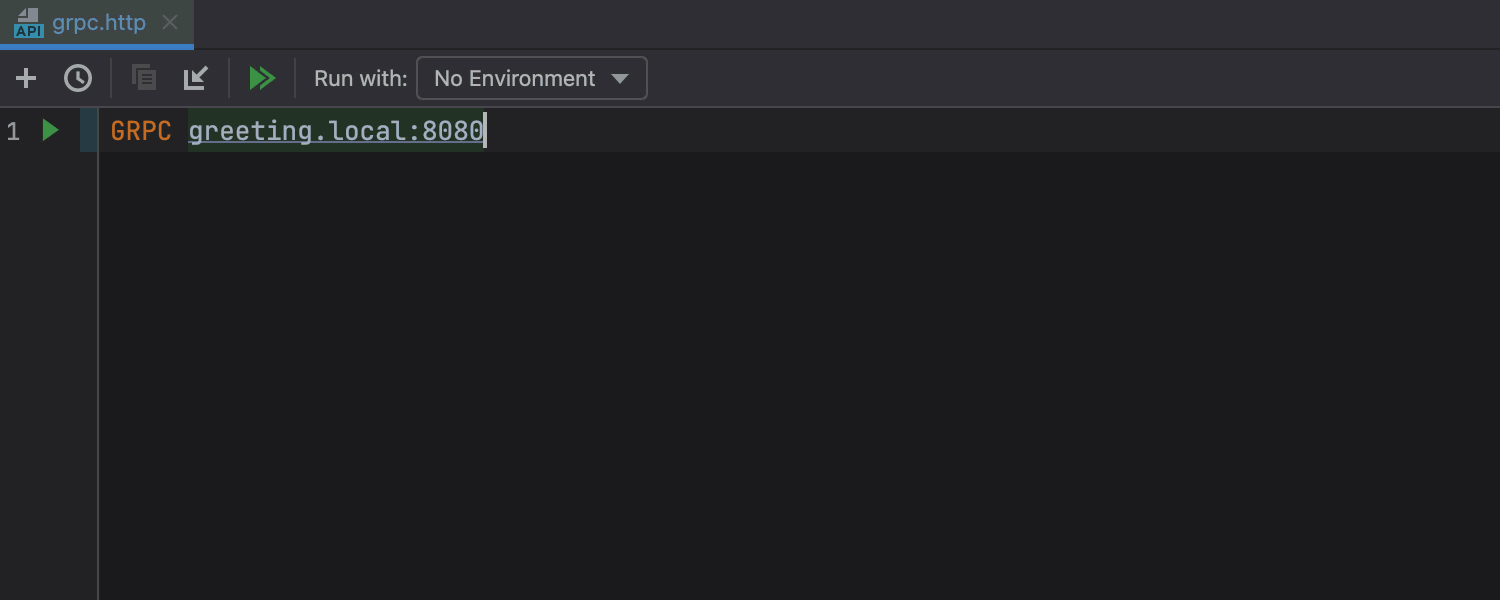
Task: Open the No Environment dropdown
Action: click(x=531, y=78)
